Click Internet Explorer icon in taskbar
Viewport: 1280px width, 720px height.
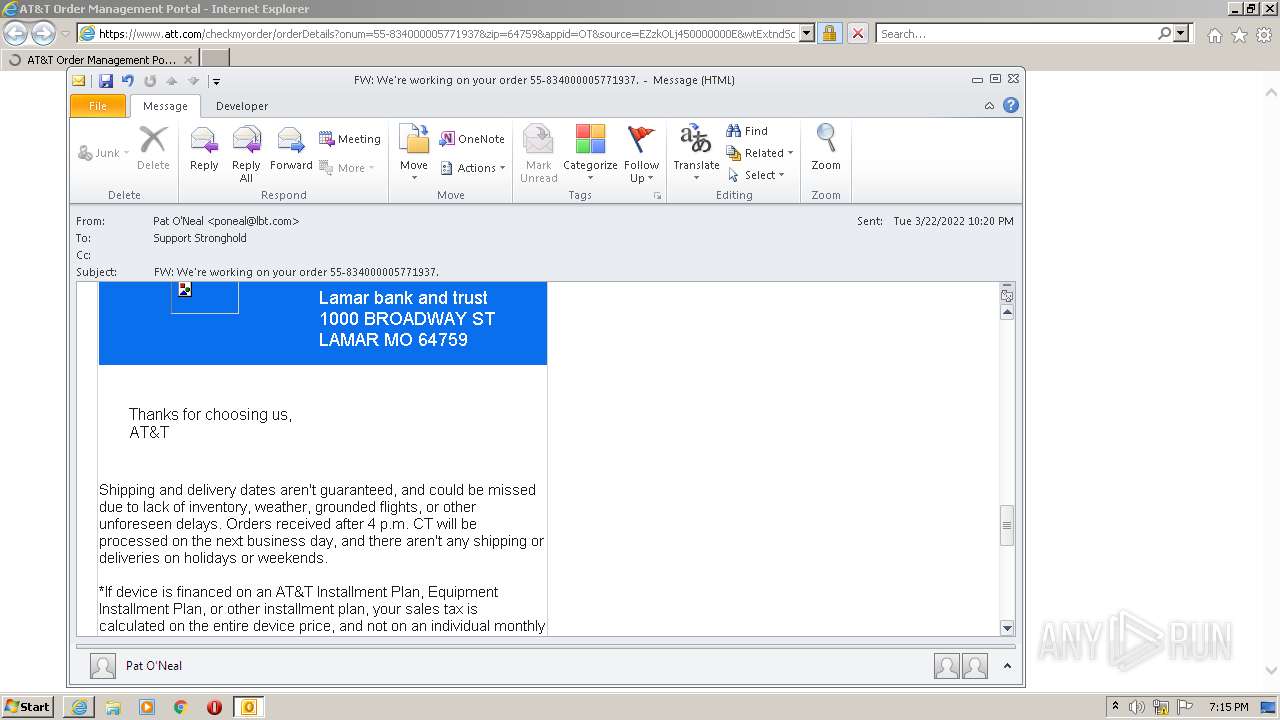click(79, 707)
